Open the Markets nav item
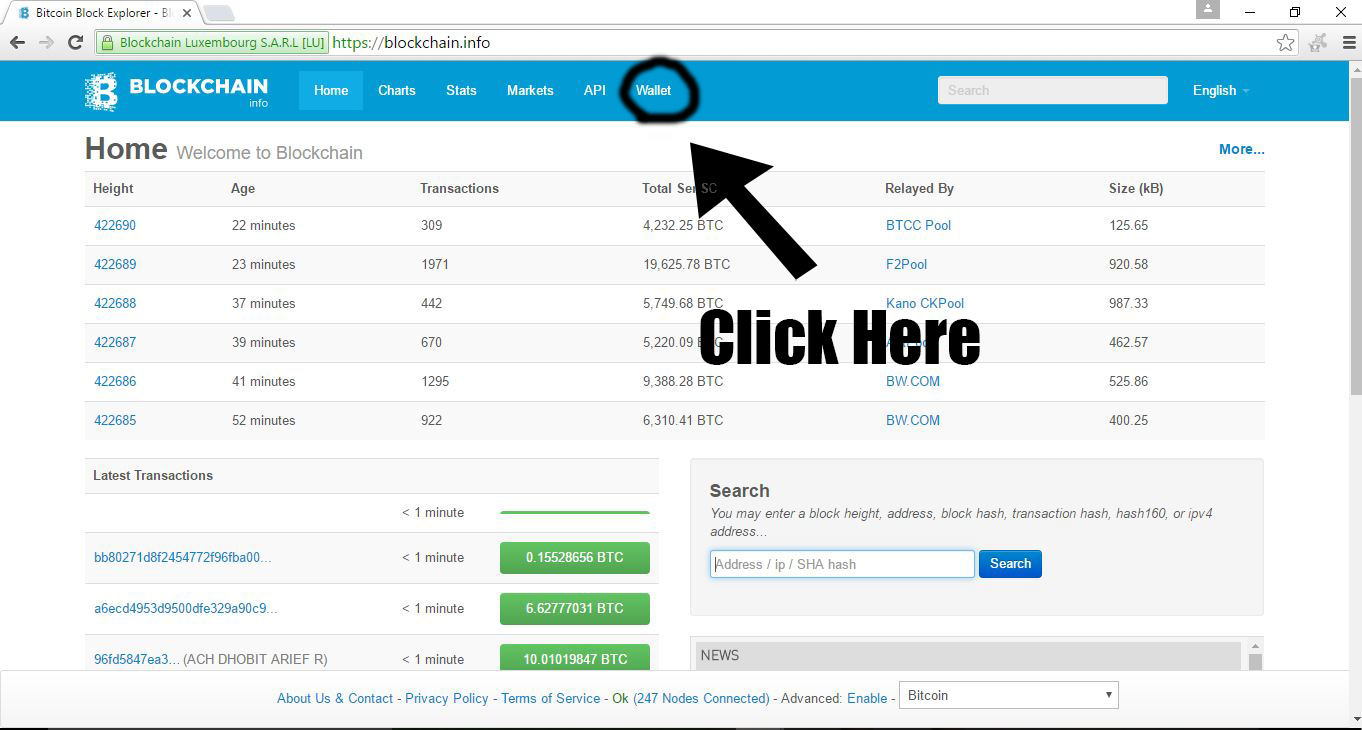The width and height of the screenshot is (1362, 730). pyautogui.click(x=530, y=90)
